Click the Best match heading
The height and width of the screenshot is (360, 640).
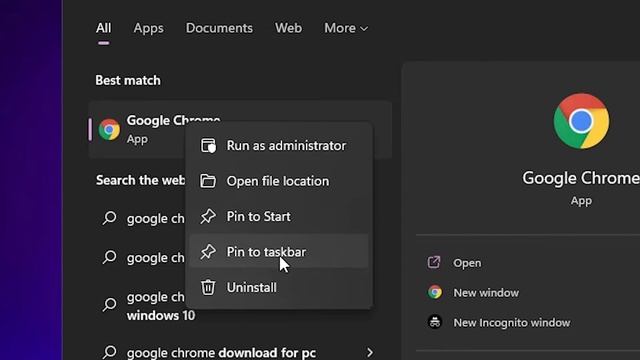pyautogui.click(x=128, y=80)
